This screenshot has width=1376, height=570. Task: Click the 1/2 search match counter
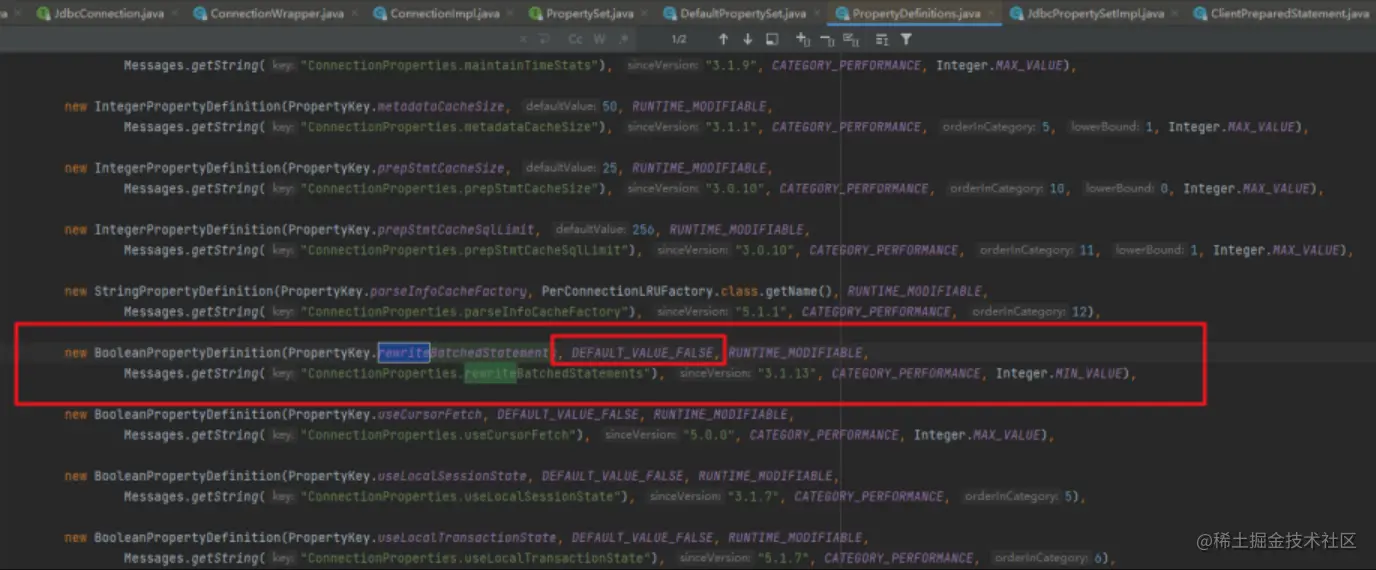[678, 39]
